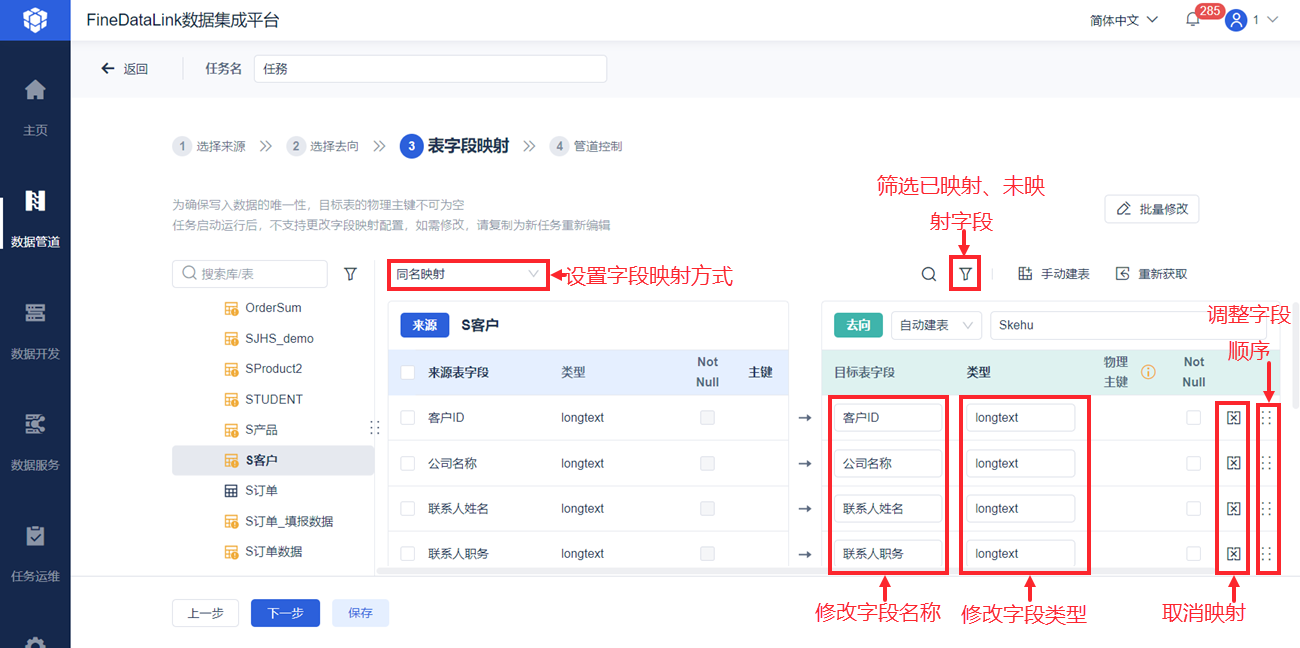Open 任务运维 in the sidebar
The height and width of the screenshot is (648, 1300).
coord(35,552)
